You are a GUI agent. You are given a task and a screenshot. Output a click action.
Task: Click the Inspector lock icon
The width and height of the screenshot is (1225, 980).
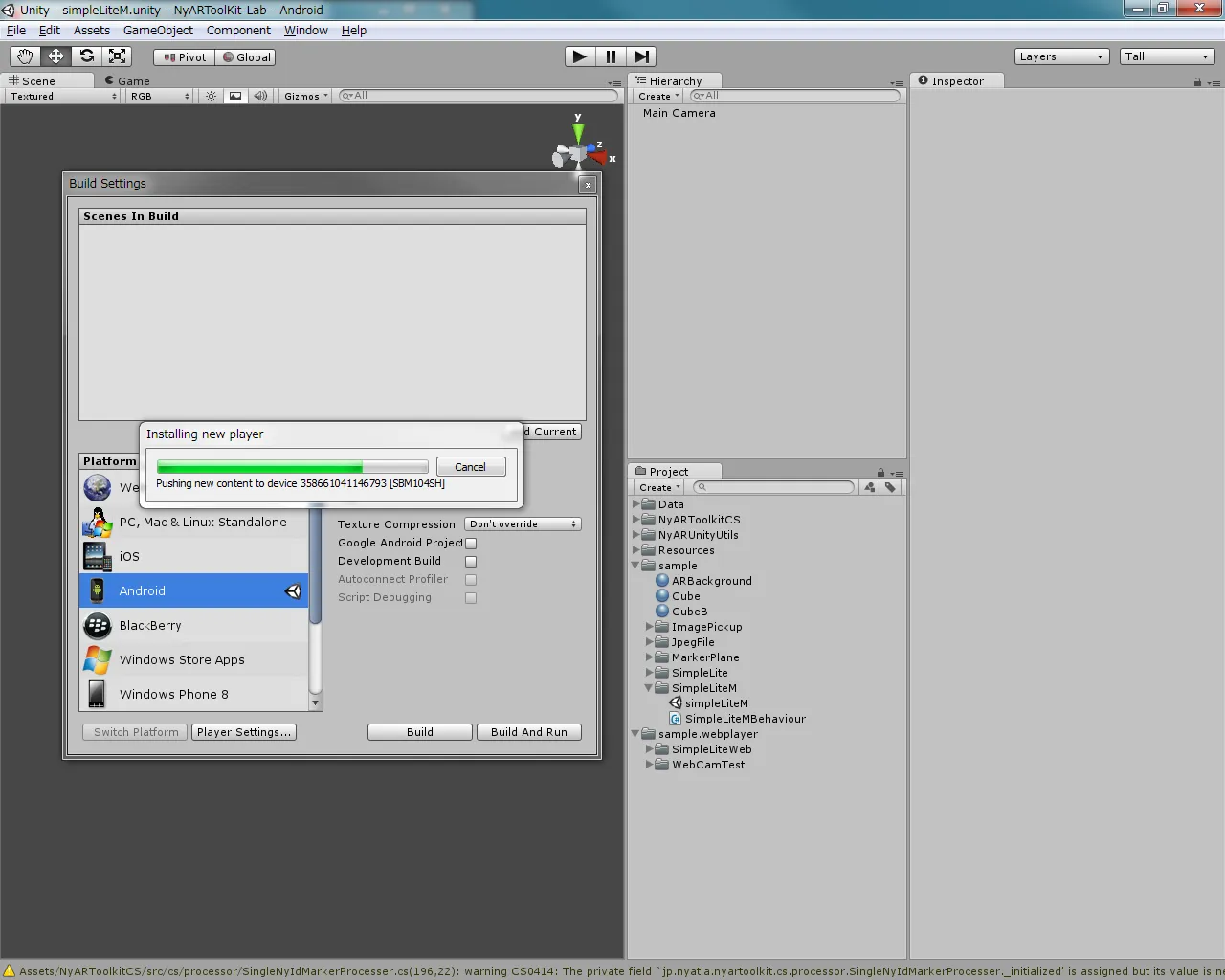[x=1197, y=82]
